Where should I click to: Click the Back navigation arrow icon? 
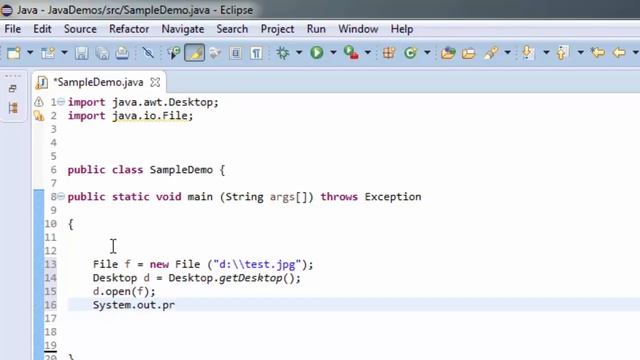tap(619, 53)
